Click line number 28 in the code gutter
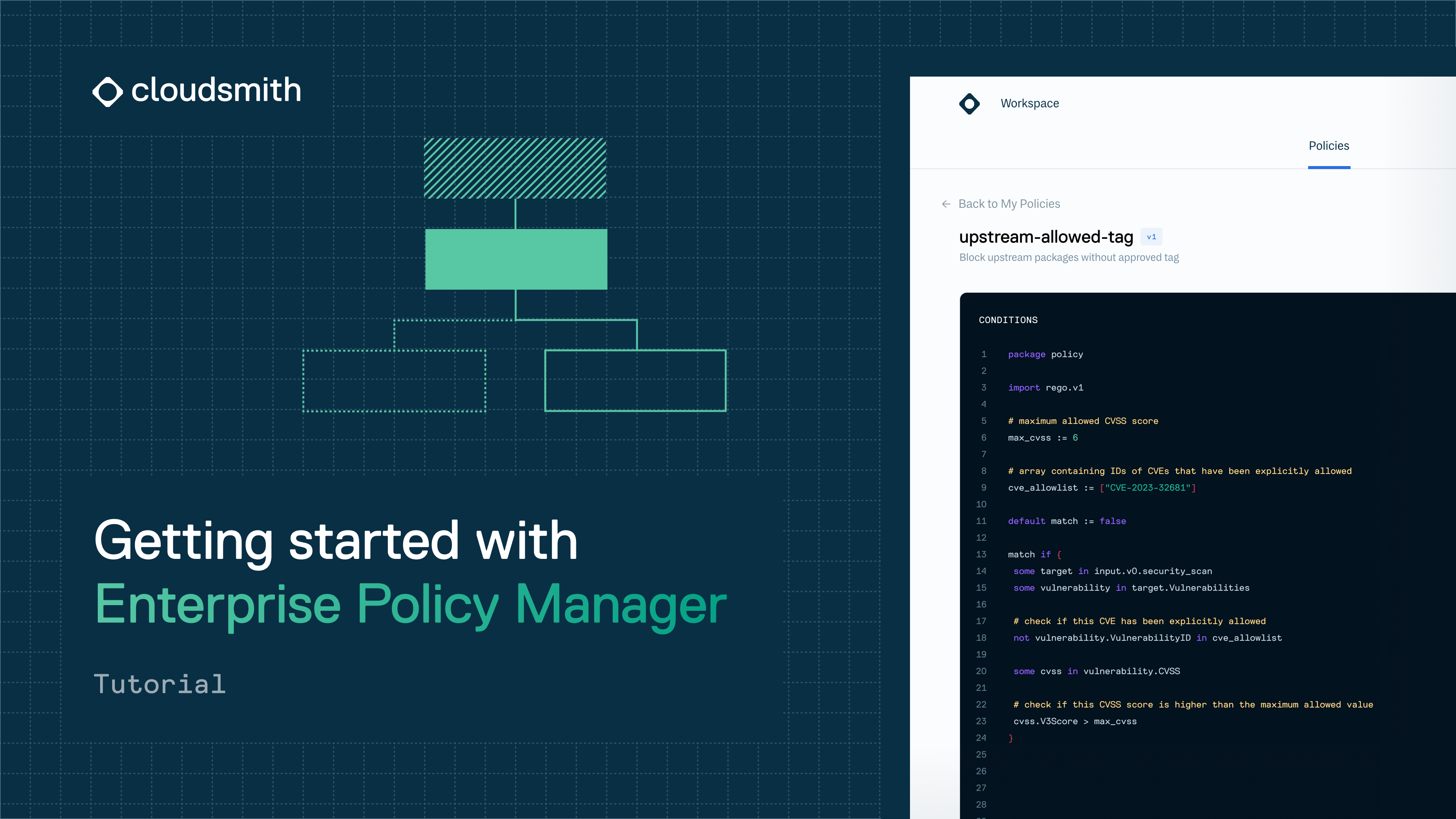 point(981,805)
